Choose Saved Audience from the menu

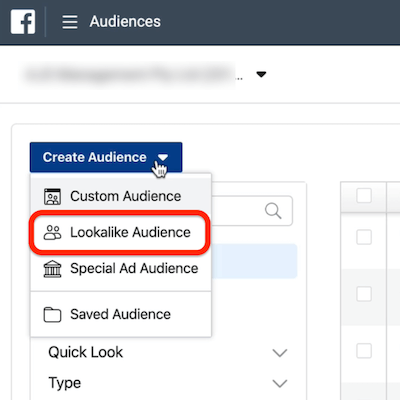pos(121,314)
